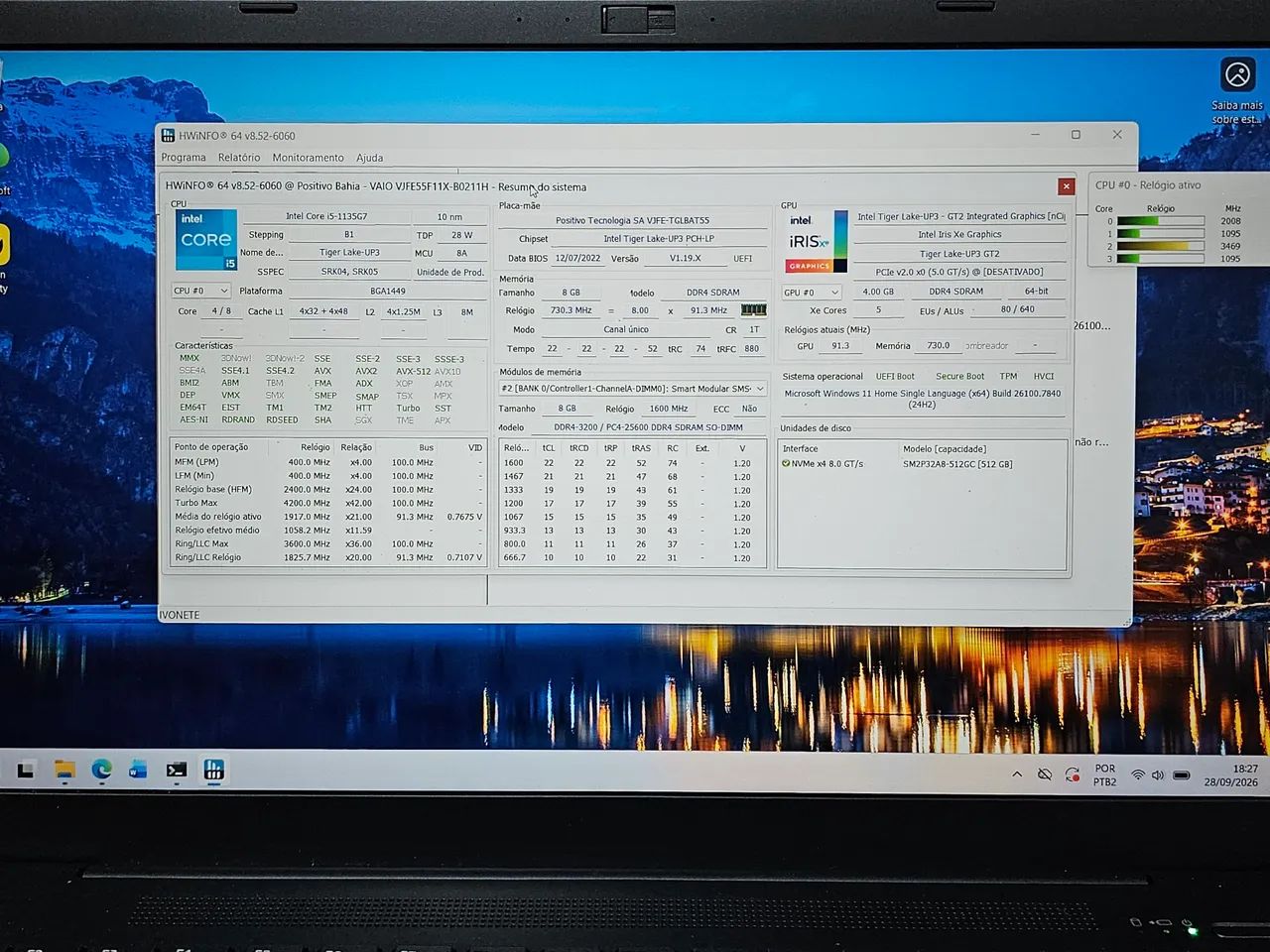
Task: Open the blue W app on the taskbar
Action: pos(138,770)
